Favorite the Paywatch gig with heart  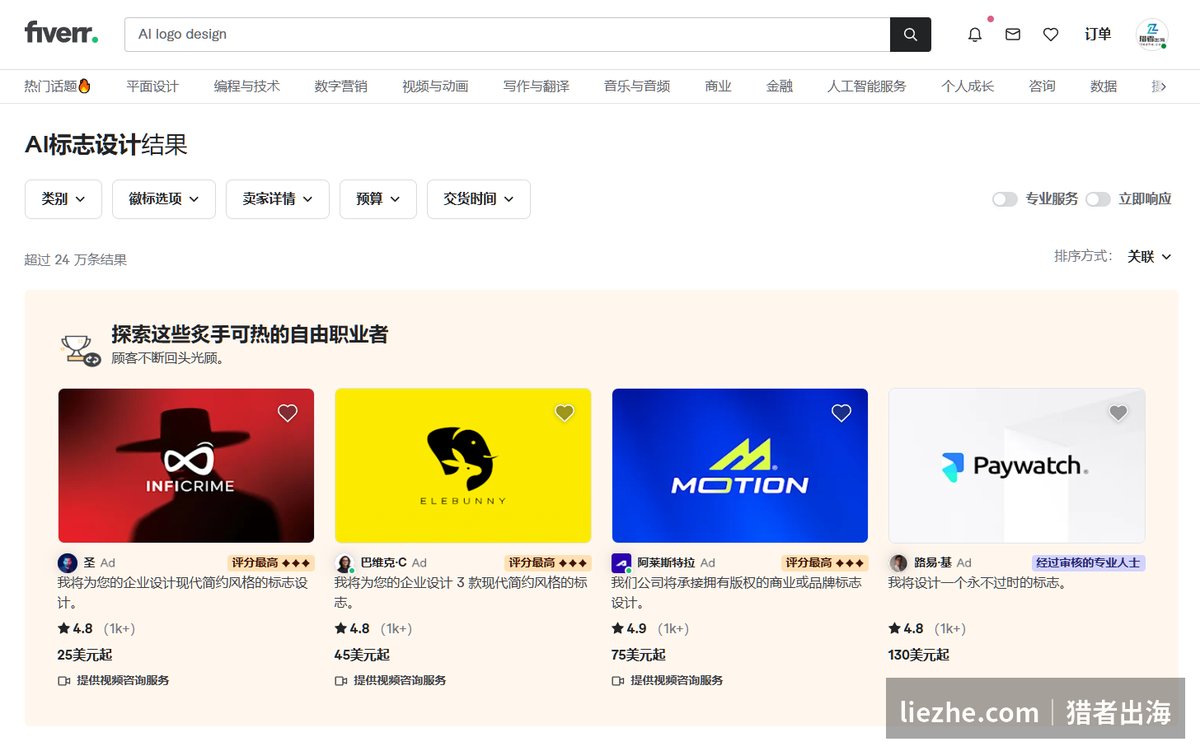click(1119, 413)
